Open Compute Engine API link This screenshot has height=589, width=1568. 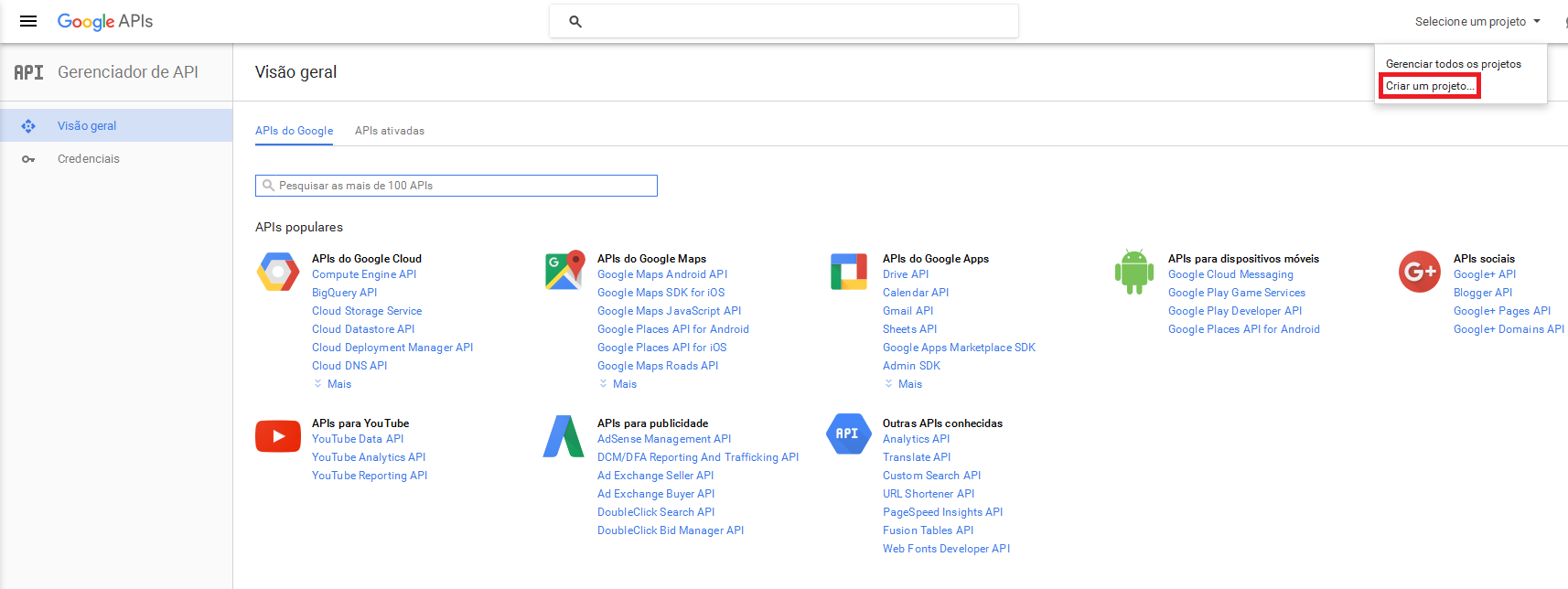coord(364,274)
